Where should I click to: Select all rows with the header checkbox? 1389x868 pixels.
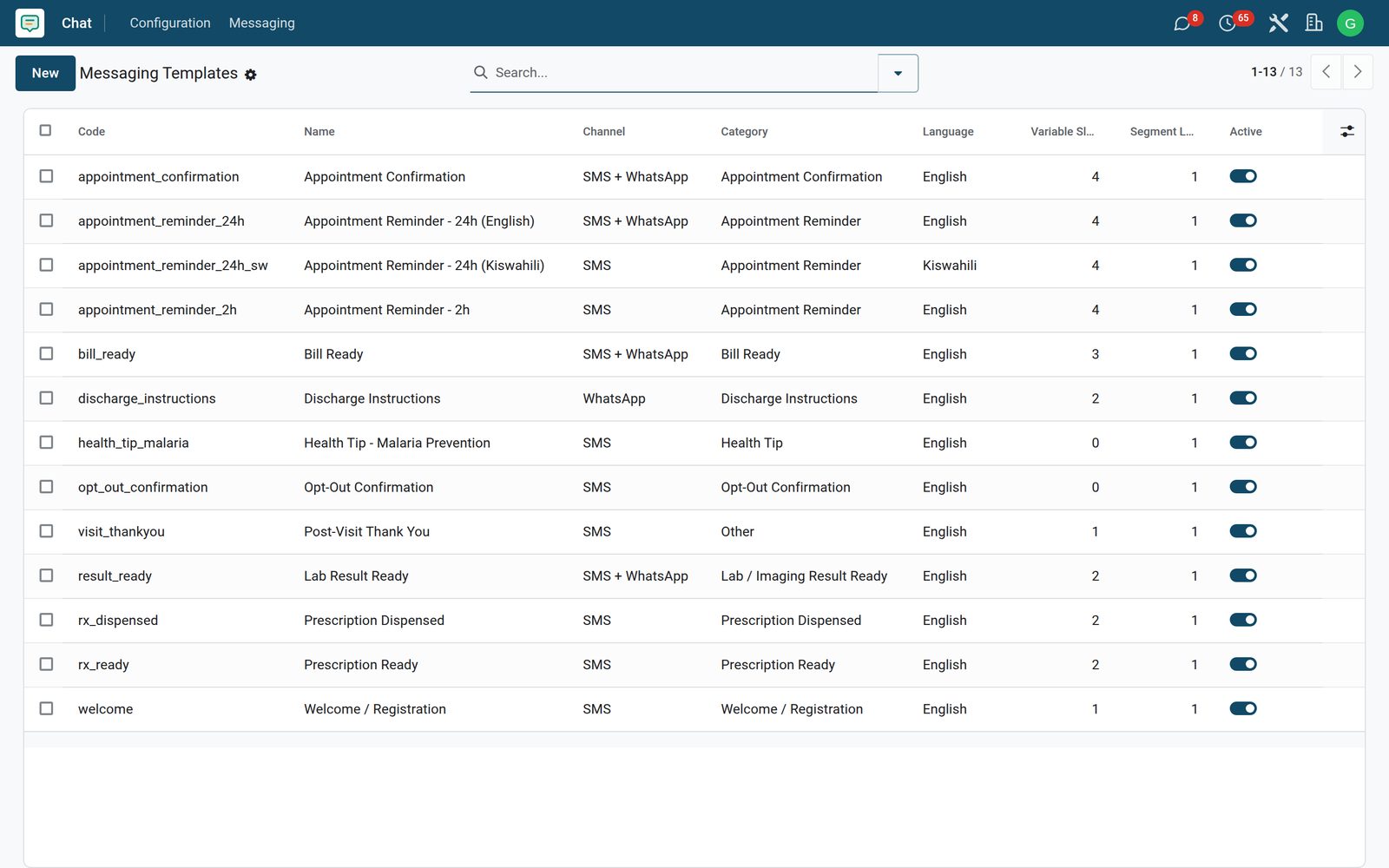[46, 130]
